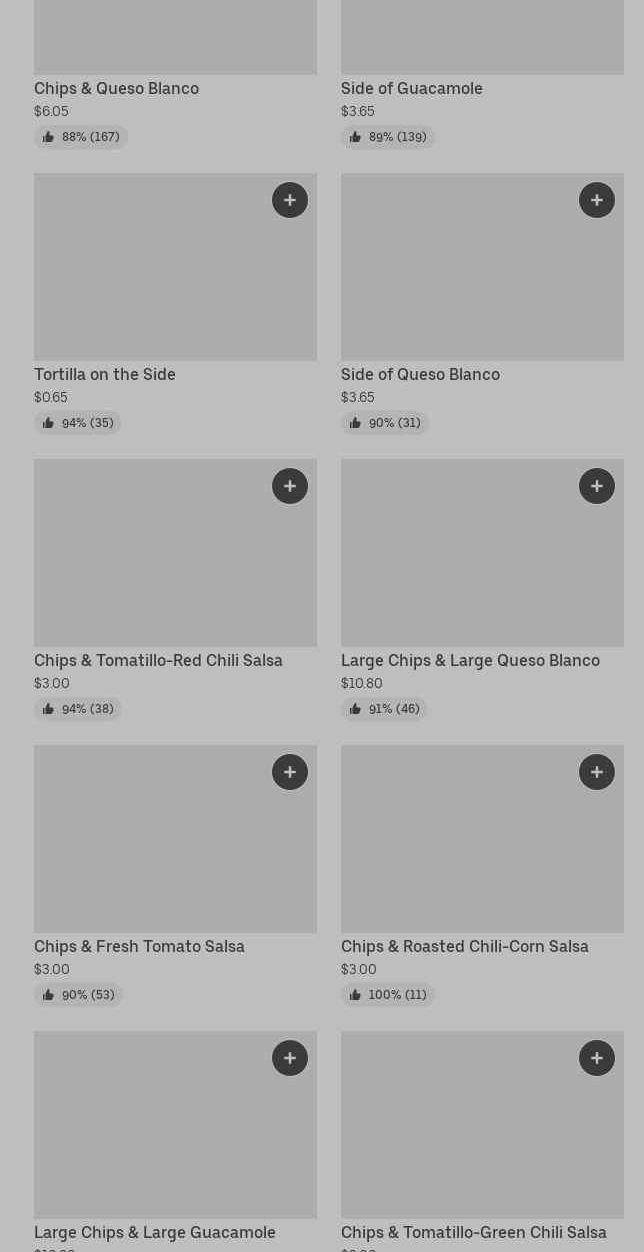
Task: Click the 94% (38) thumbs-up rating
Action: point(78,709)
